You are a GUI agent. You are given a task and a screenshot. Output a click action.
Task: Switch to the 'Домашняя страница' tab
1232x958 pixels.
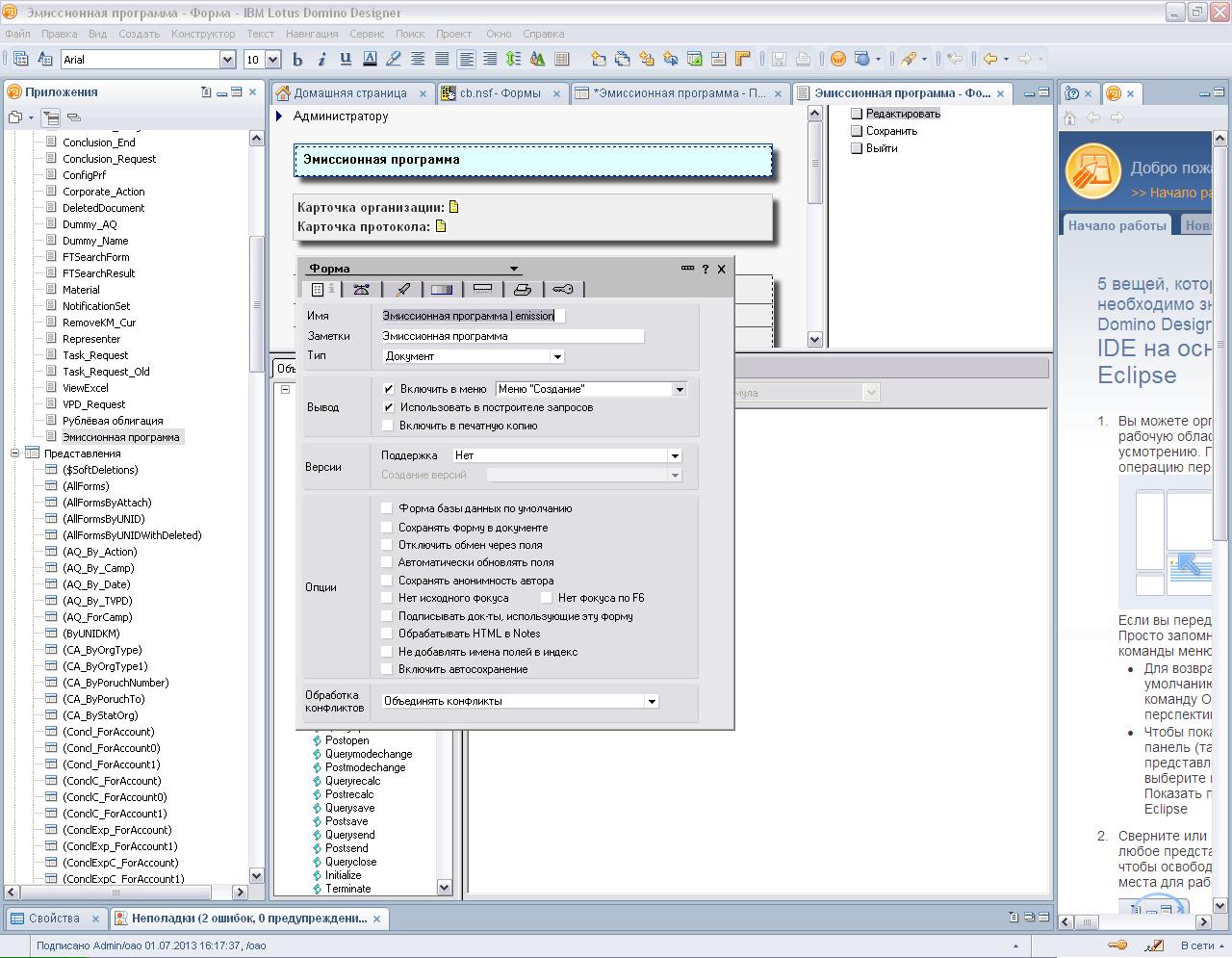click(x=349, y=93)
